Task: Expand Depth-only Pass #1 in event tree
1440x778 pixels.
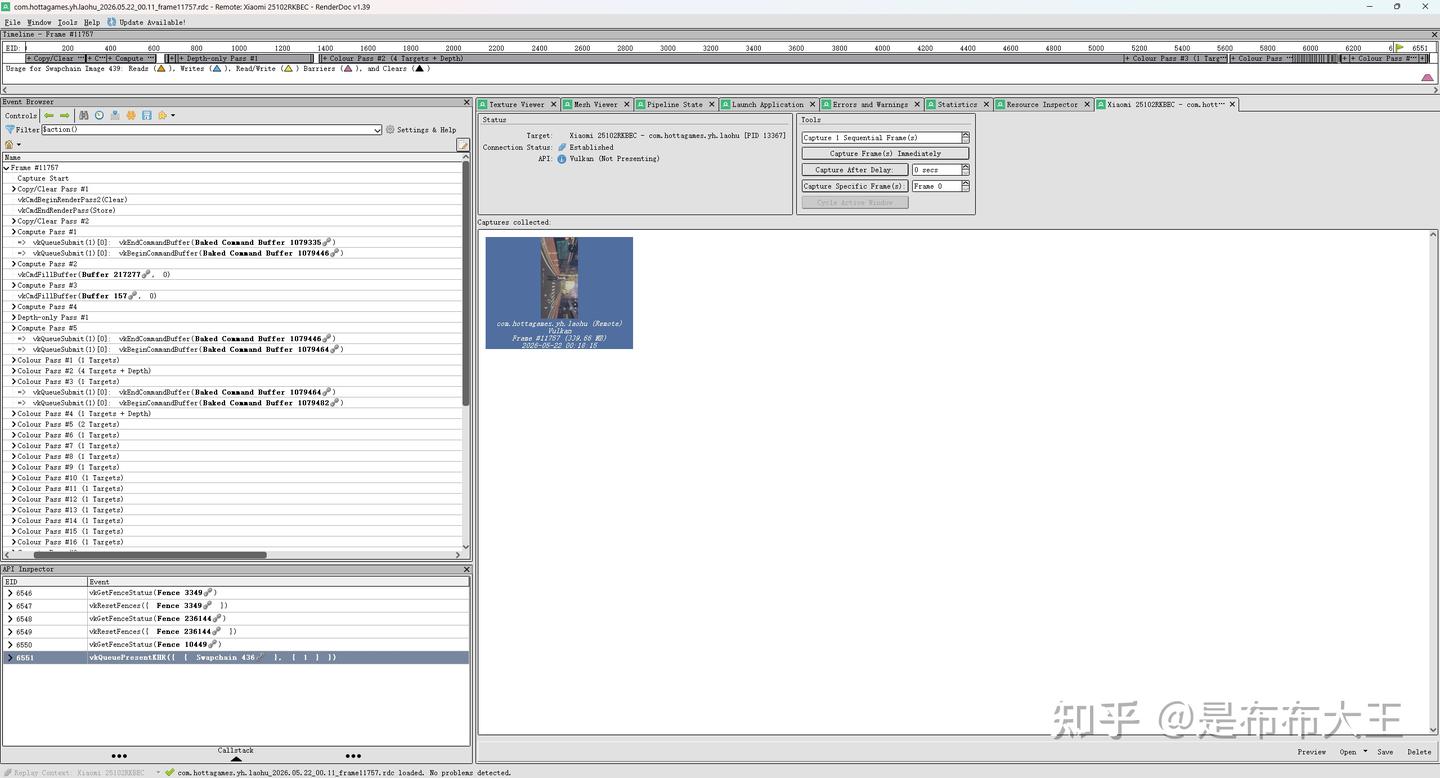Action: 13,317
